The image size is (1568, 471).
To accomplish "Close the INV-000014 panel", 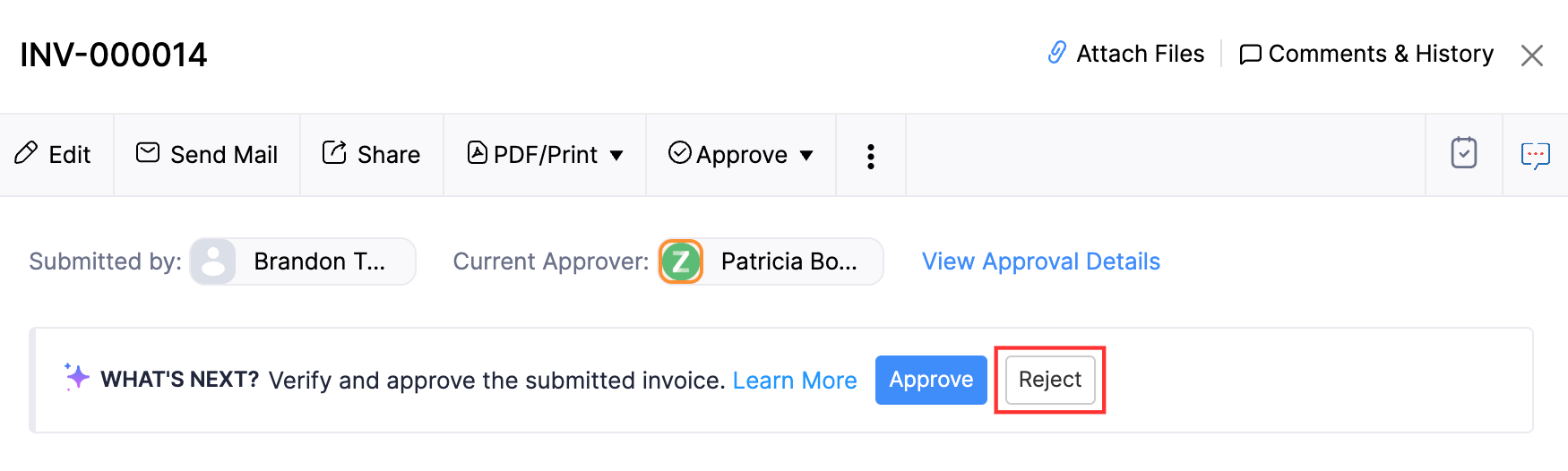I will click(1531, 56).
